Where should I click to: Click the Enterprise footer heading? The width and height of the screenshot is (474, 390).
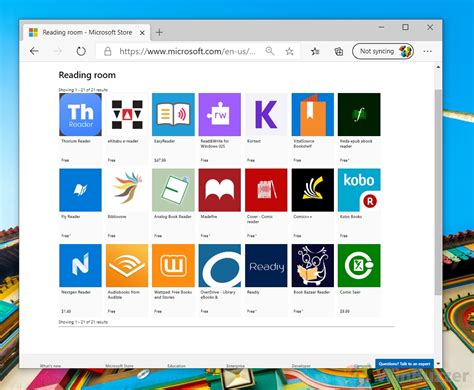(x=236, y=366)
